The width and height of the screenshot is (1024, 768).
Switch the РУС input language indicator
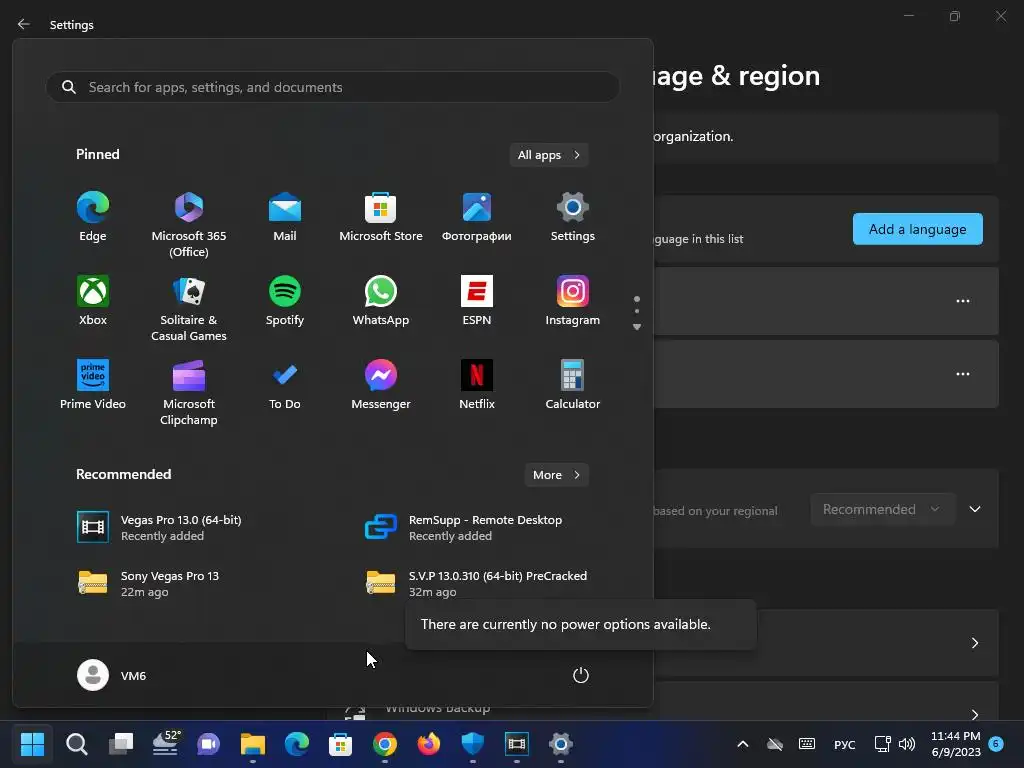click(844, 744)
